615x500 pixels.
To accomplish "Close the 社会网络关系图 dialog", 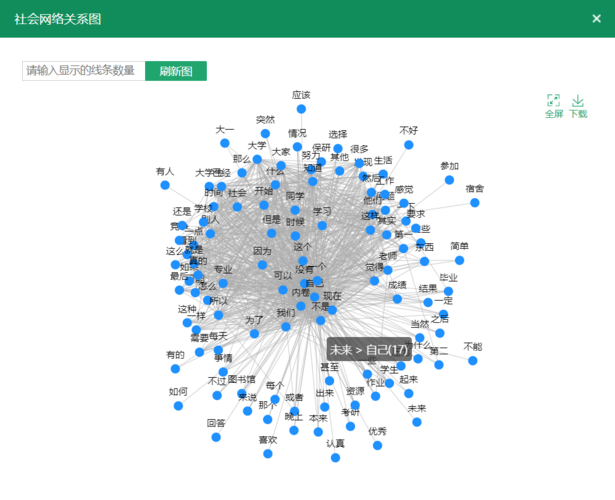I will pyautogui.click(x=596, y=18).
